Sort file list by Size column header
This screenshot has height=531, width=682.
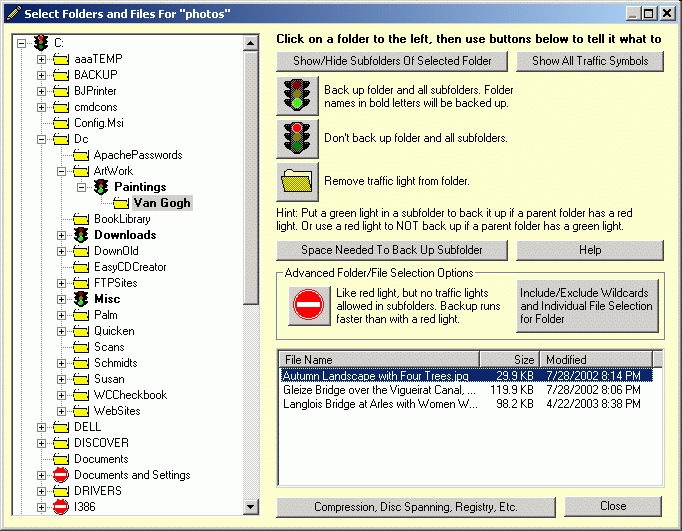pyautogui.click(x=509, y=359)
